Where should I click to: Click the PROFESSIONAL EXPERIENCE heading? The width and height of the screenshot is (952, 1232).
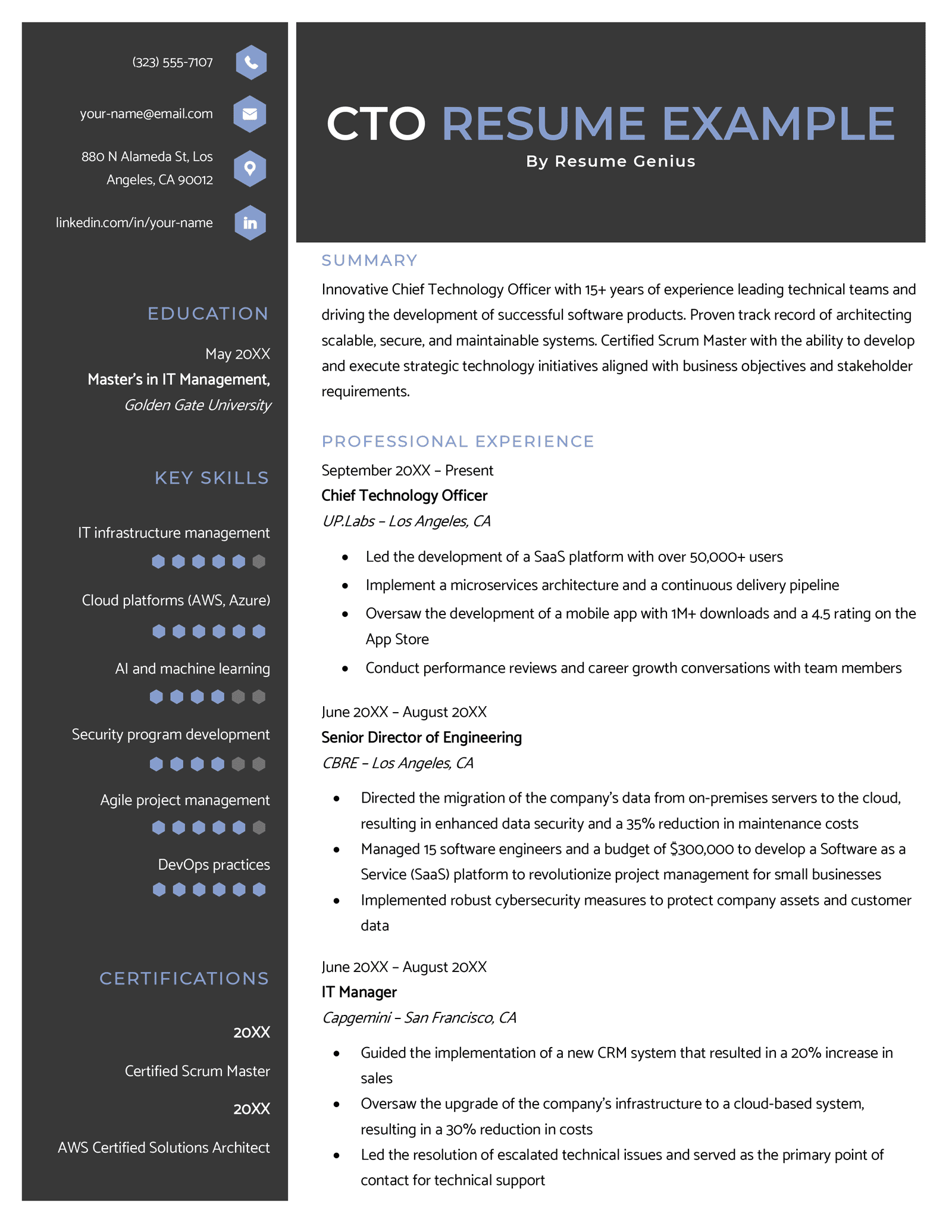point(458,441)
